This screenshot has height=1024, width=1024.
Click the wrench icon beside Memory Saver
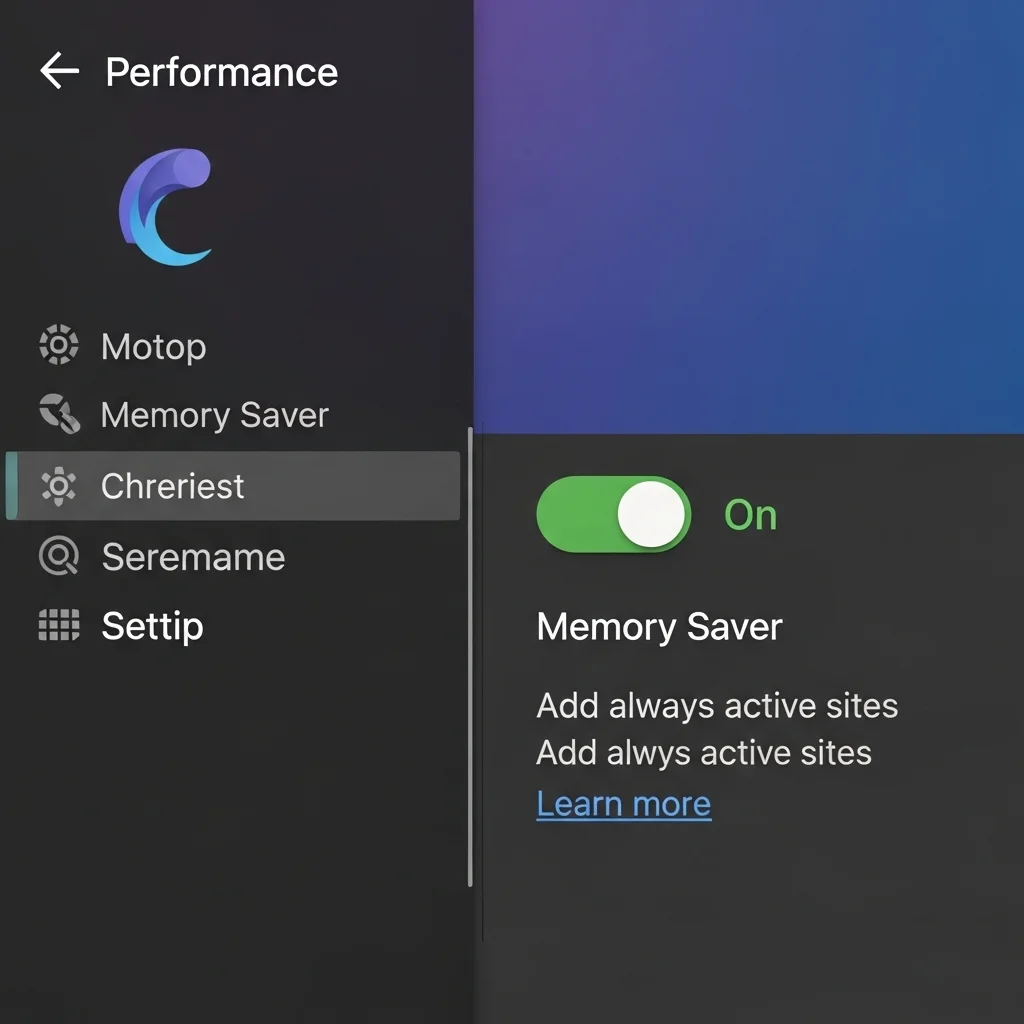point(58,414)
